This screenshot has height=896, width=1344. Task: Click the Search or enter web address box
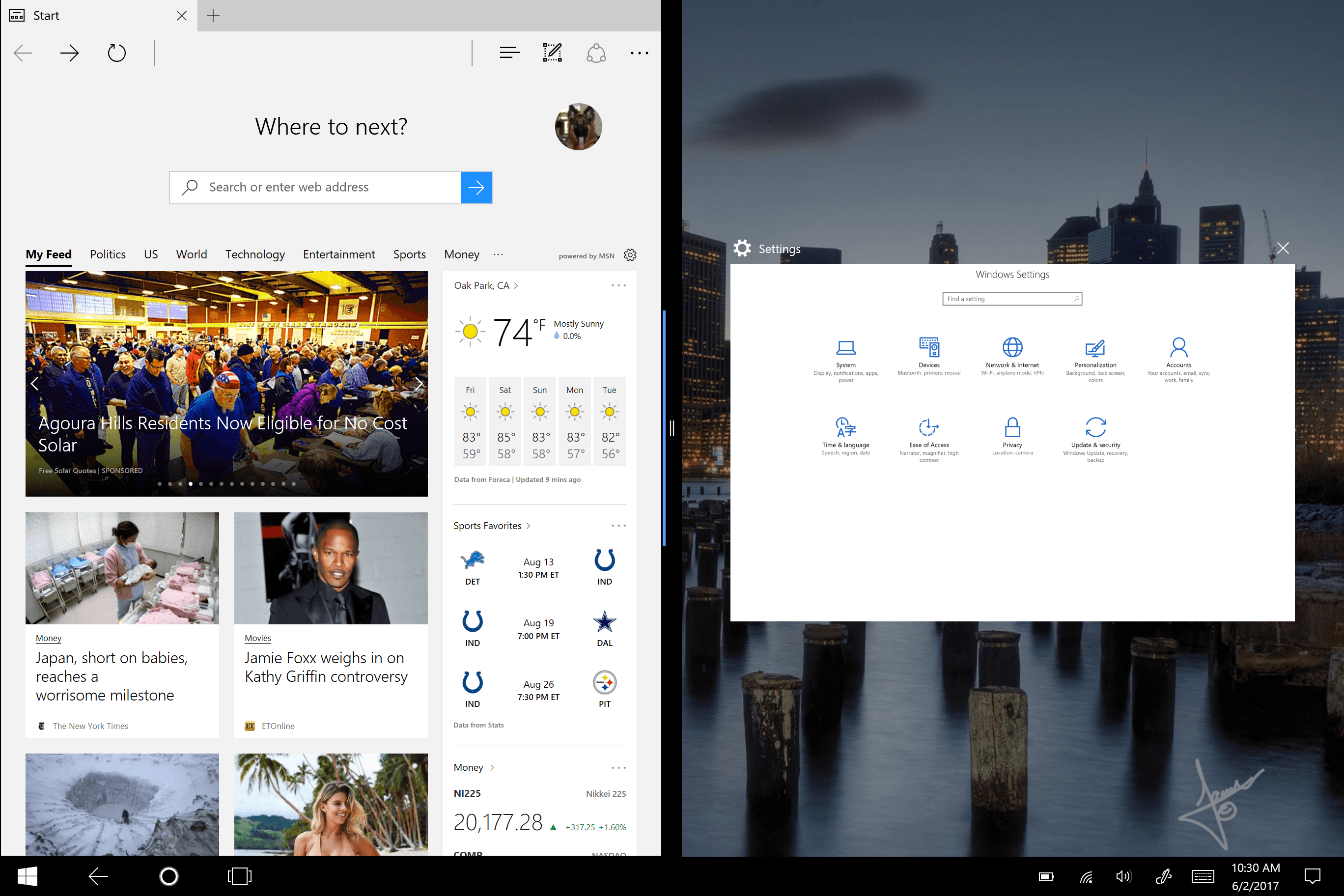click(315, 188)
